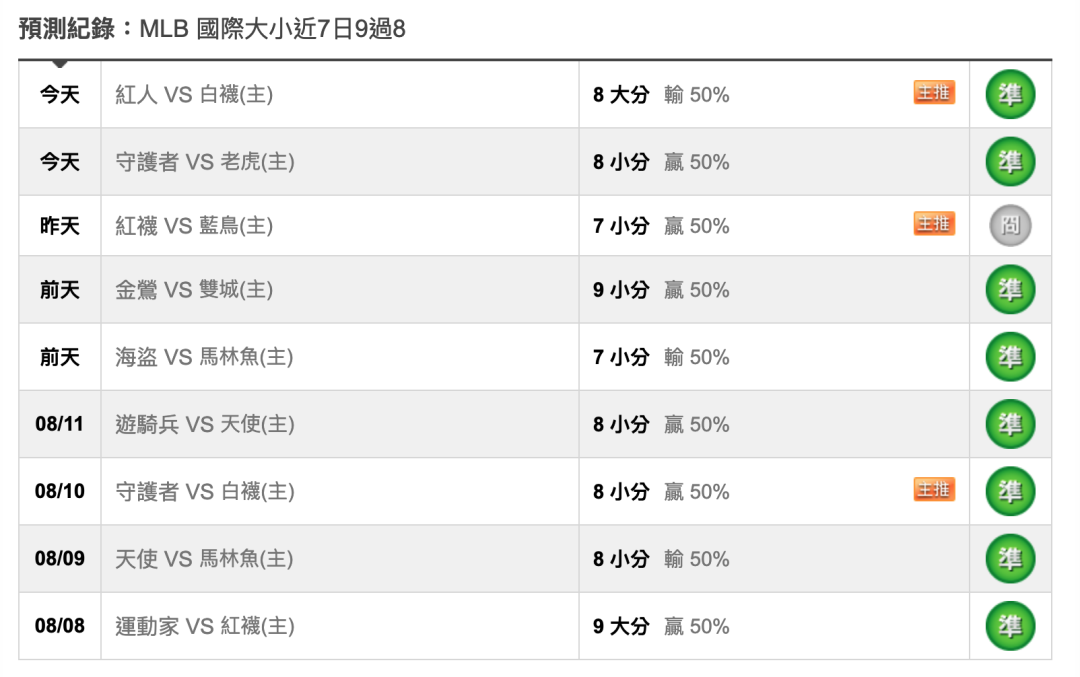Click the 預測紀錄 heading text
The width and height of the screenshot is (1080, 677).
click(x=67, y=29)
